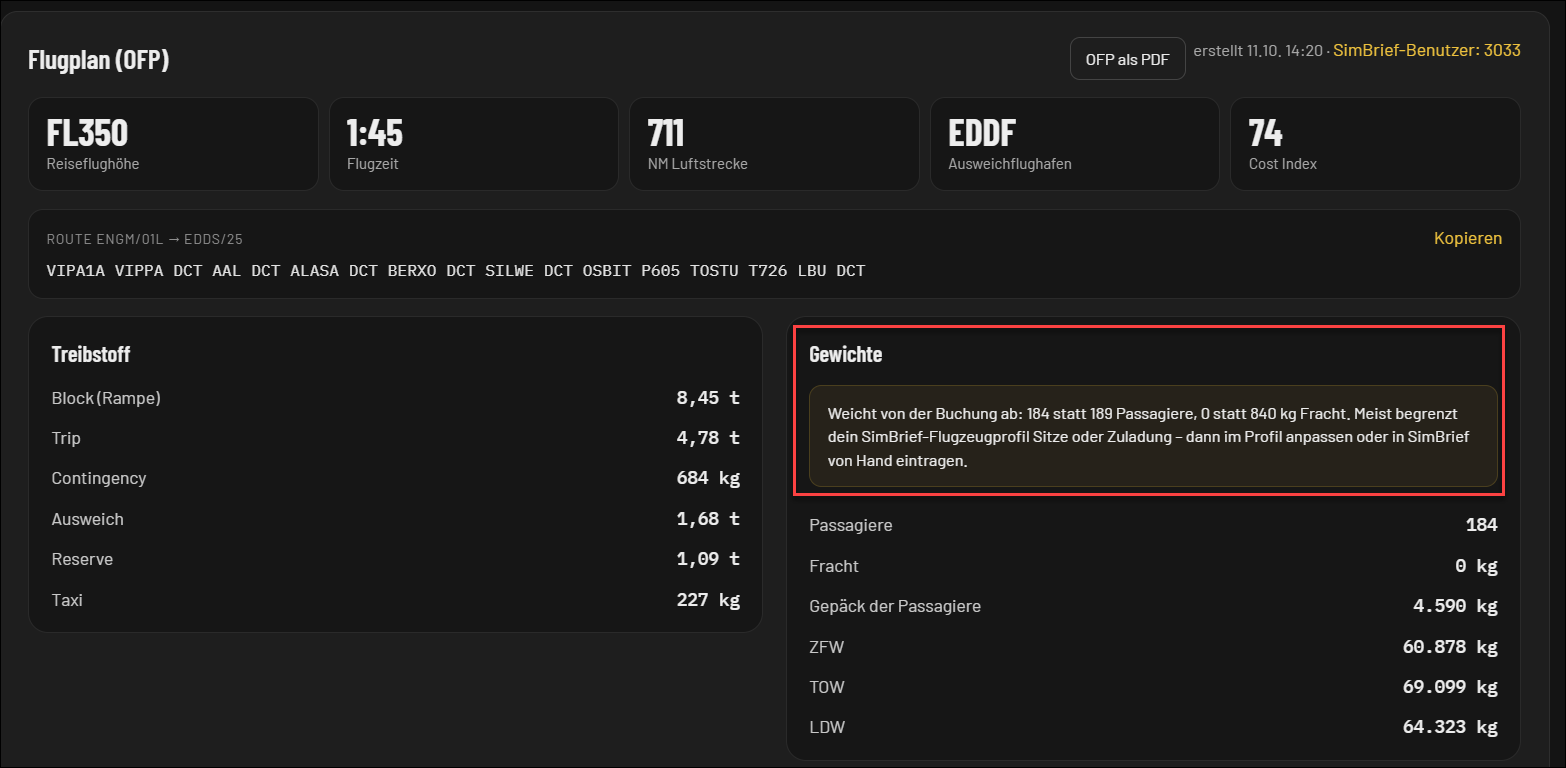Select the ZFW value "60.878 kg"

coord(1450,647)
